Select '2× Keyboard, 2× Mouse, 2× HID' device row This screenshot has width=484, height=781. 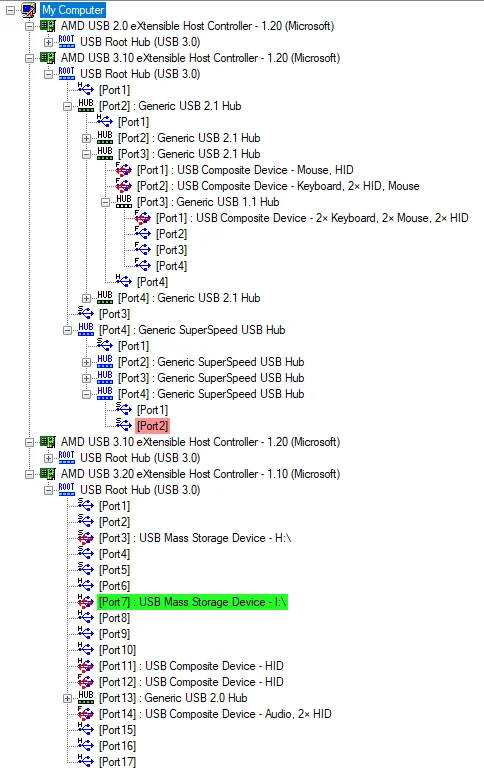click(312, 218)
